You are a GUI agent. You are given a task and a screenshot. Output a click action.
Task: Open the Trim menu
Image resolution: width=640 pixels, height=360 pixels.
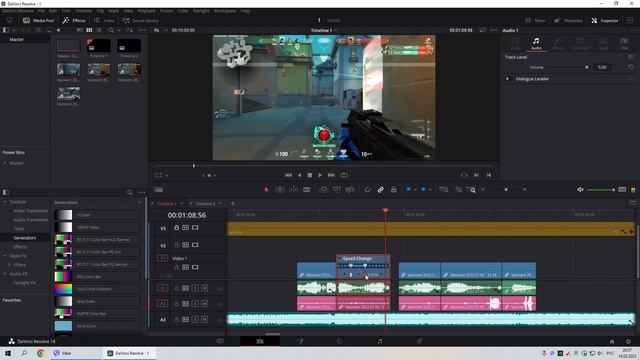[66, 11]
